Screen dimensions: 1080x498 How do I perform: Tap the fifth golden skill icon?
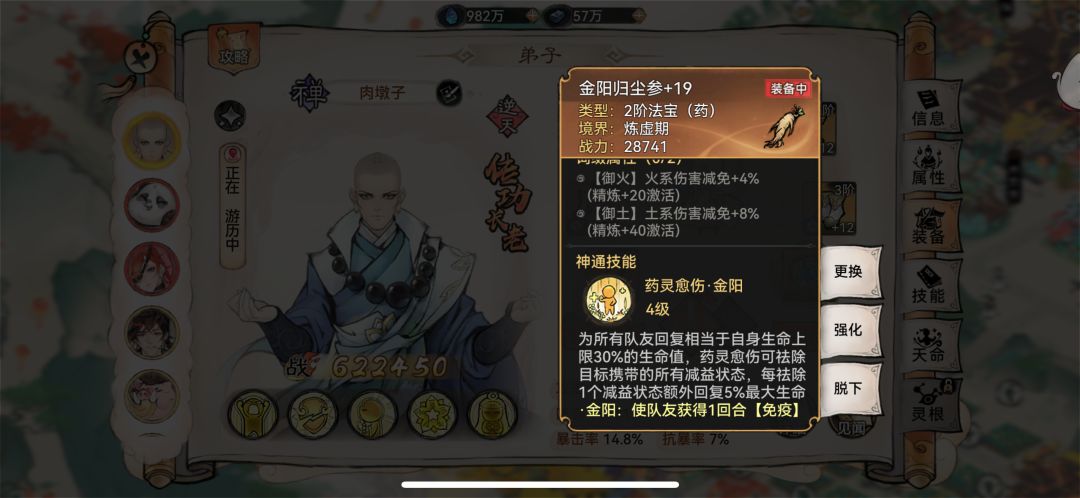(x=492, y=415)
